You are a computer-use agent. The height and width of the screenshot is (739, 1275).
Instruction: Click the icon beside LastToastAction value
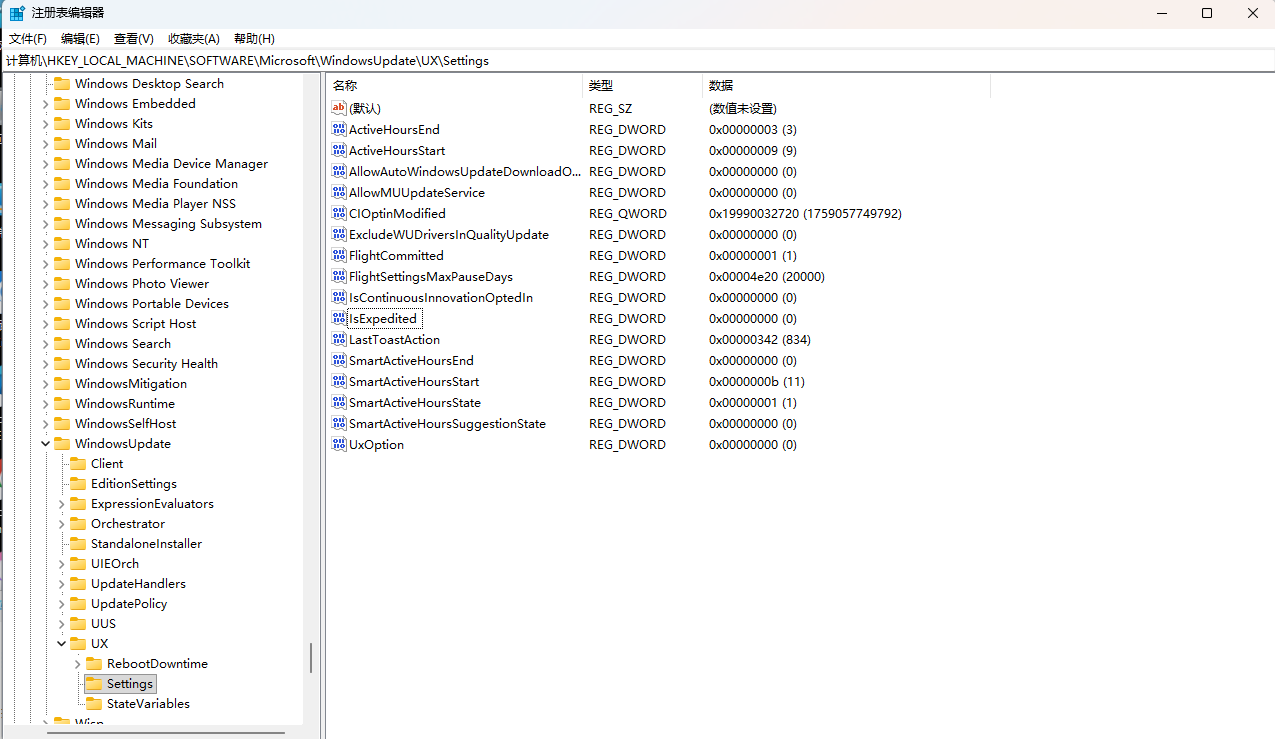[338, 339]
